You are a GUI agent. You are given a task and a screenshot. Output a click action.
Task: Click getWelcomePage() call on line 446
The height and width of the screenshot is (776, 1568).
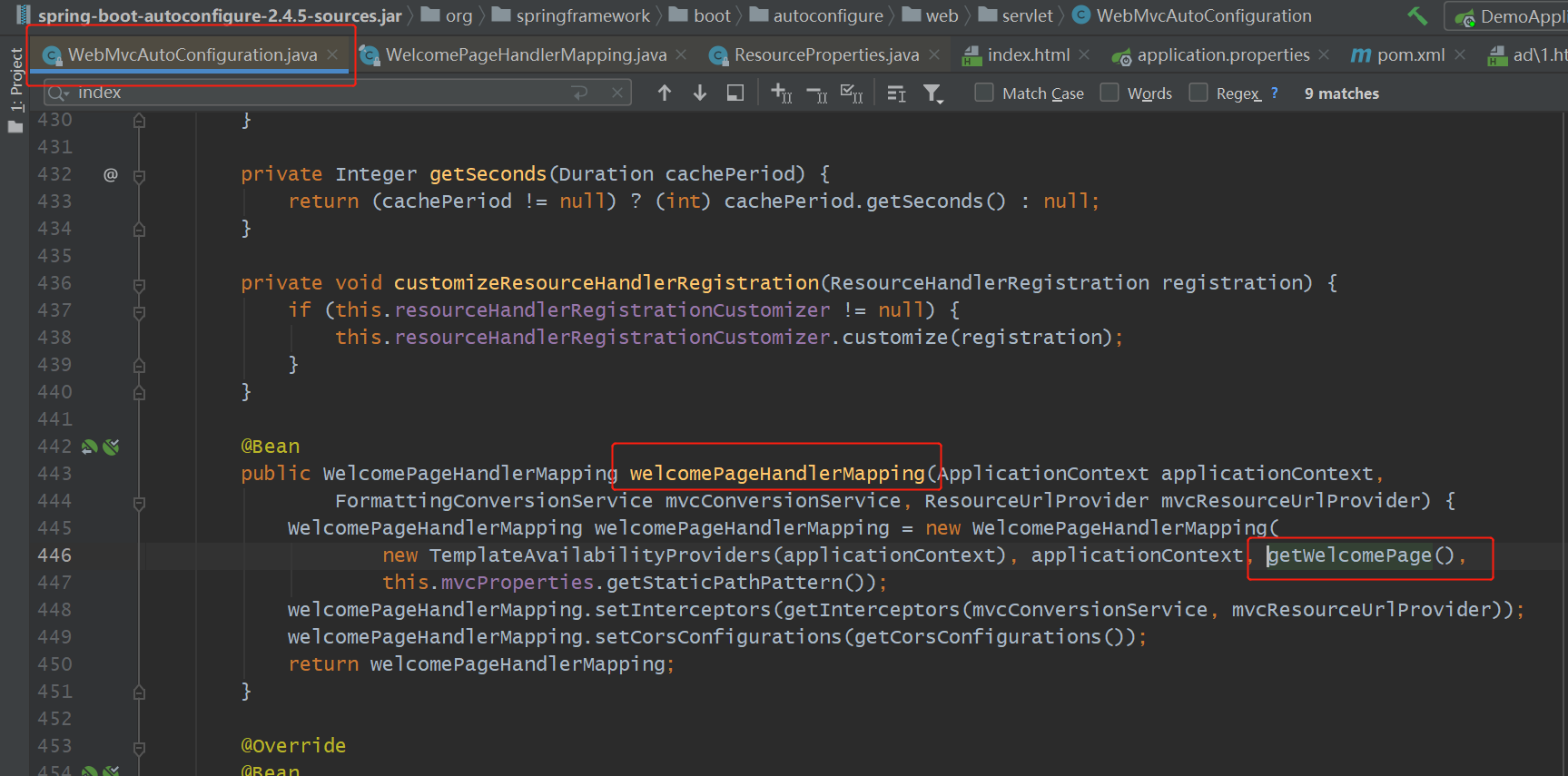1360,555
